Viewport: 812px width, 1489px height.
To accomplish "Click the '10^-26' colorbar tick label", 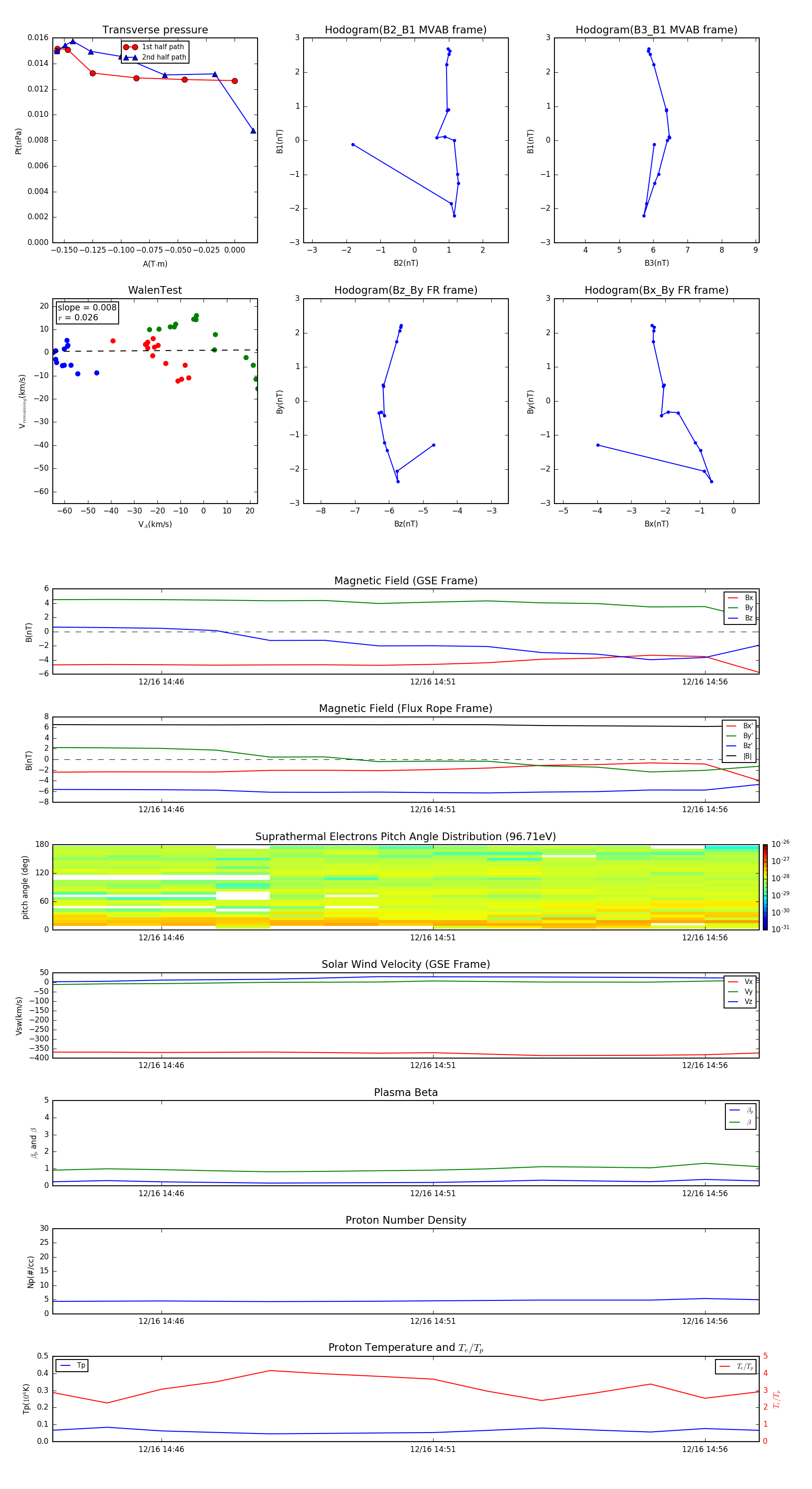I will coord(780,844).
